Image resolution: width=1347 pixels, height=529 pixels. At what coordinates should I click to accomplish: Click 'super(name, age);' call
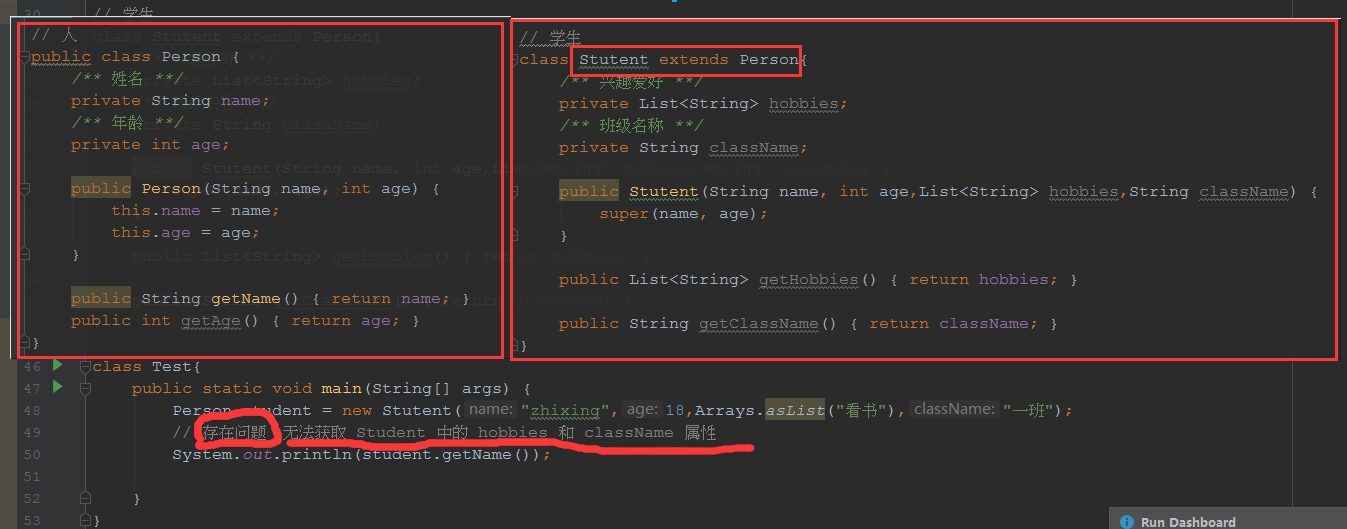pos(683,213)
